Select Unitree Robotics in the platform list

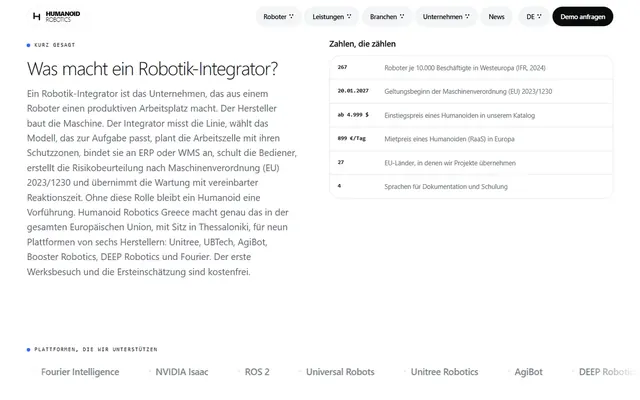pos(444,372)
